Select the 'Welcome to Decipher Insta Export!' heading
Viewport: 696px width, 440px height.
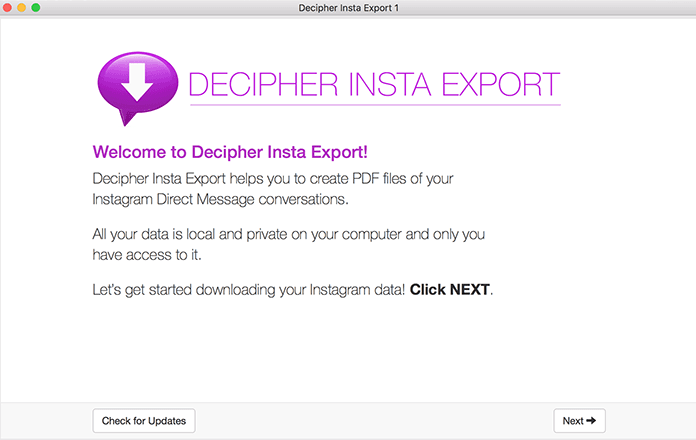pos(230,152)
